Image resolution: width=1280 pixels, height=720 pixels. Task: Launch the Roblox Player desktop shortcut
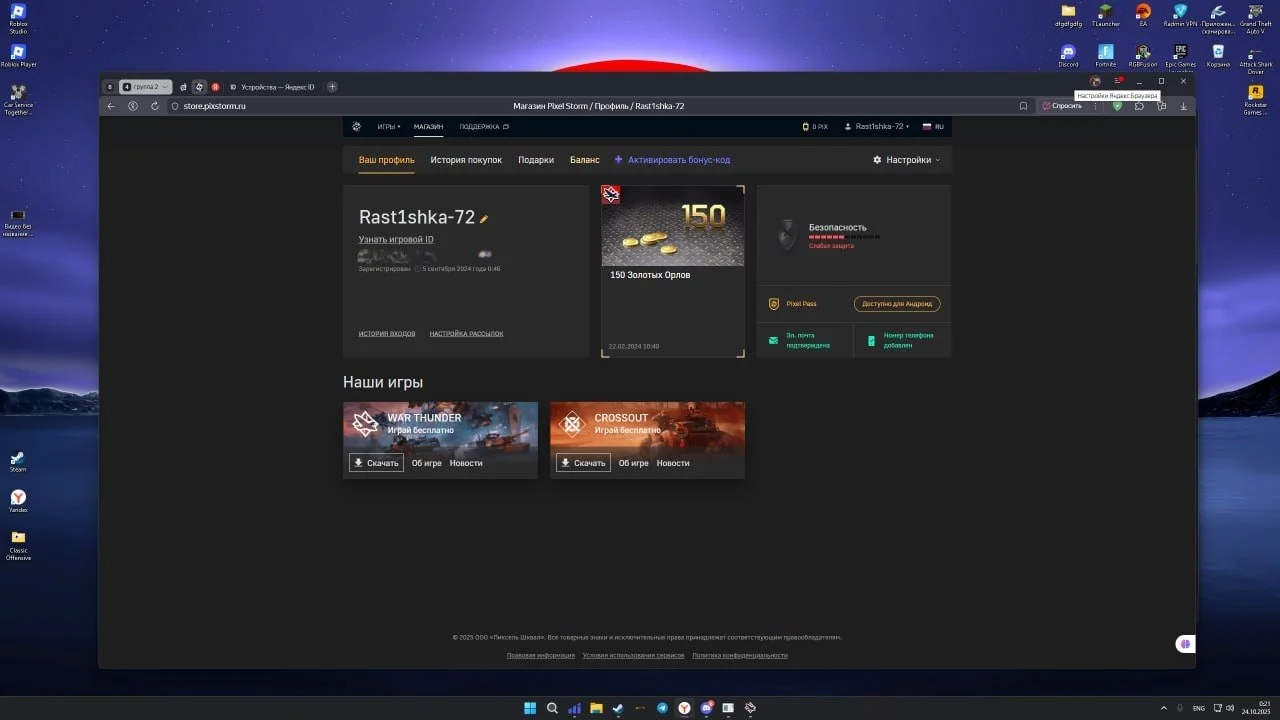pos(18,57)
